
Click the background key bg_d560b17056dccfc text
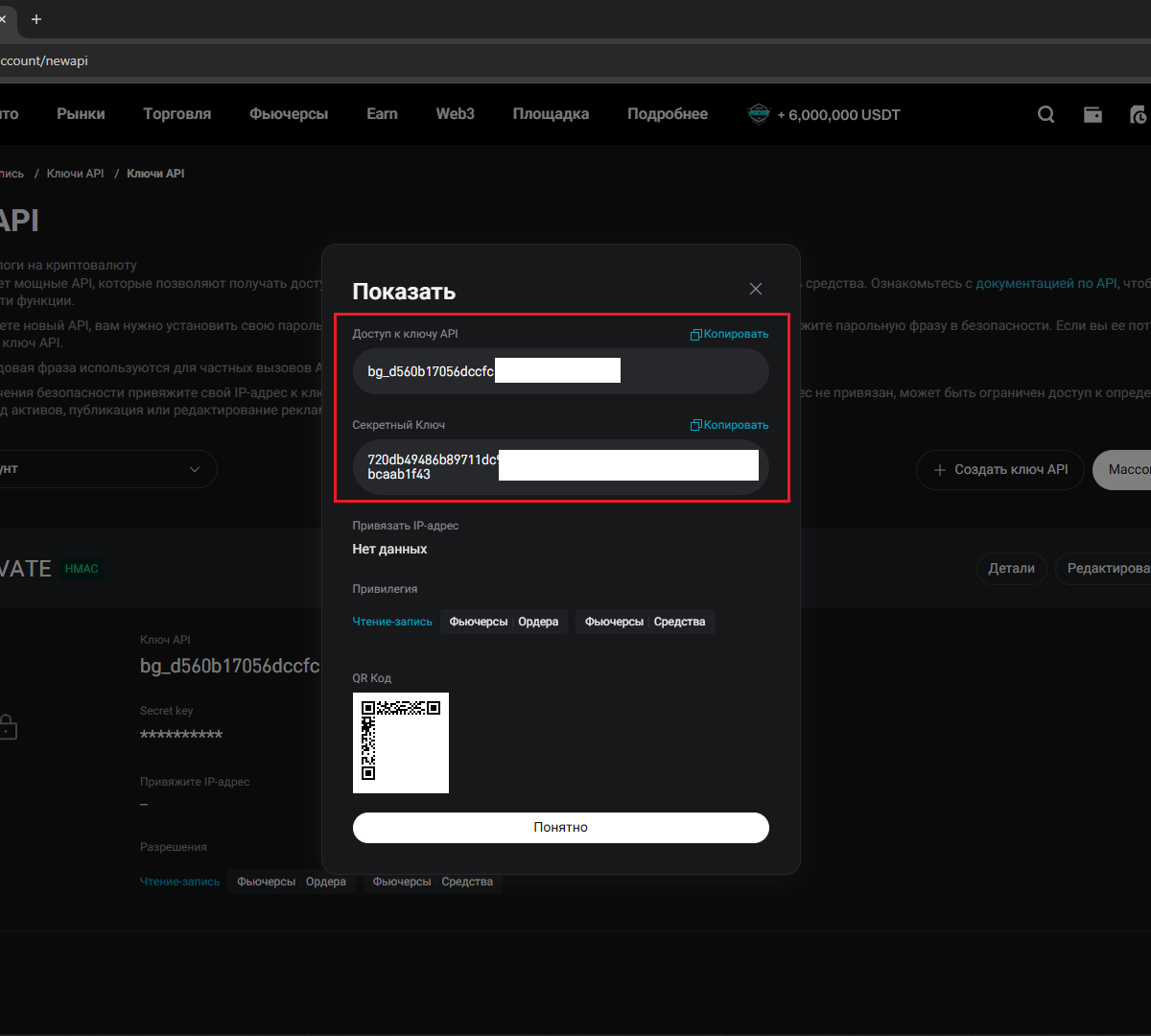[230, 666]
